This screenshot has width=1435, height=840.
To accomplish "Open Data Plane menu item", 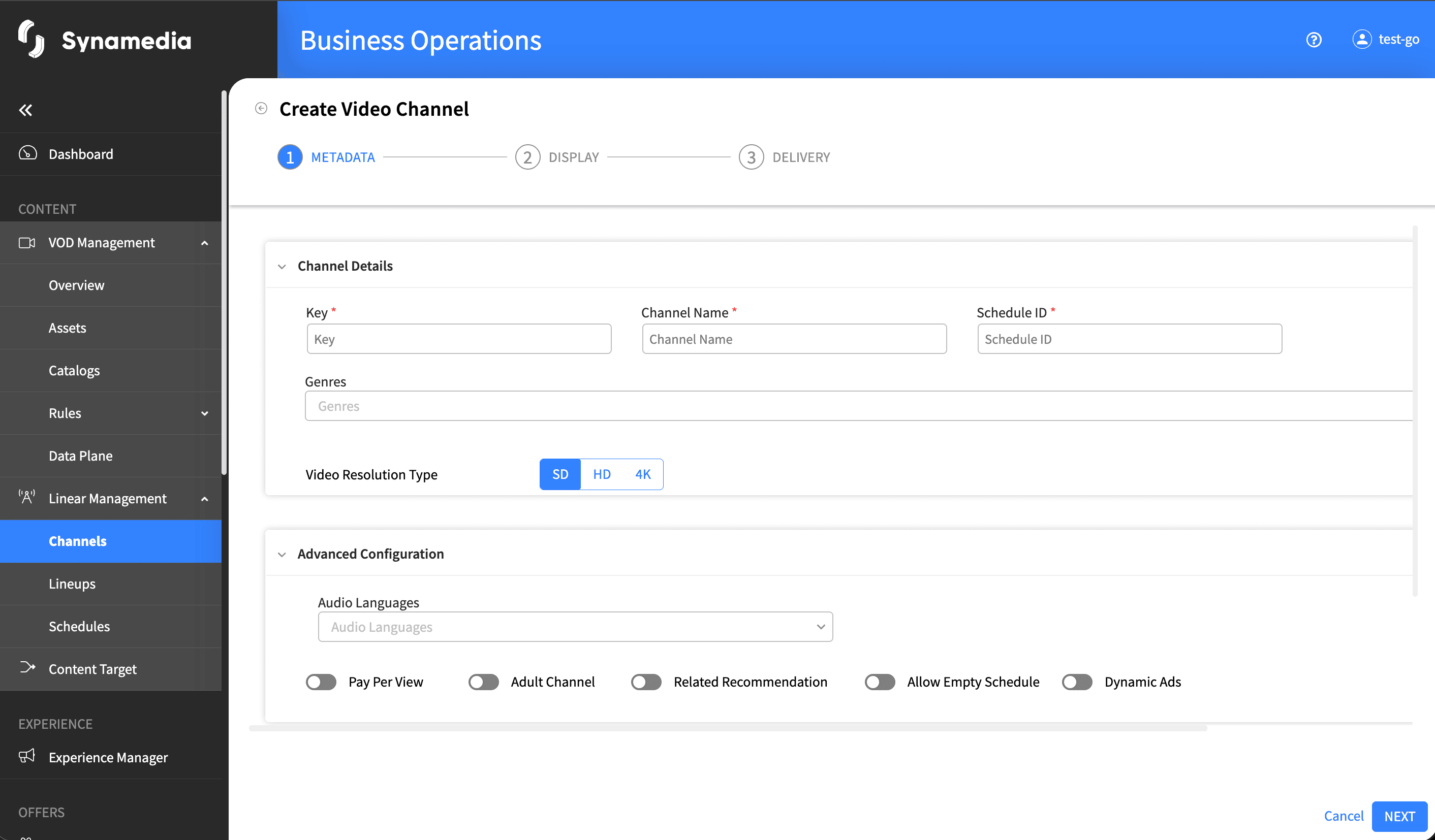I will (x=110, y=456).
